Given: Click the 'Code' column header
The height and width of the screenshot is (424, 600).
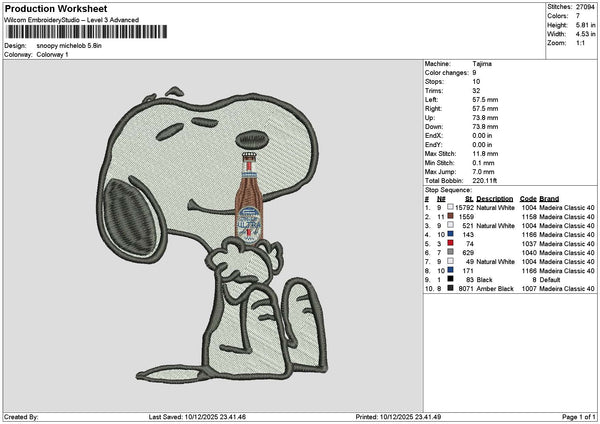Looking at the screenshot, I should pos(528,199).
